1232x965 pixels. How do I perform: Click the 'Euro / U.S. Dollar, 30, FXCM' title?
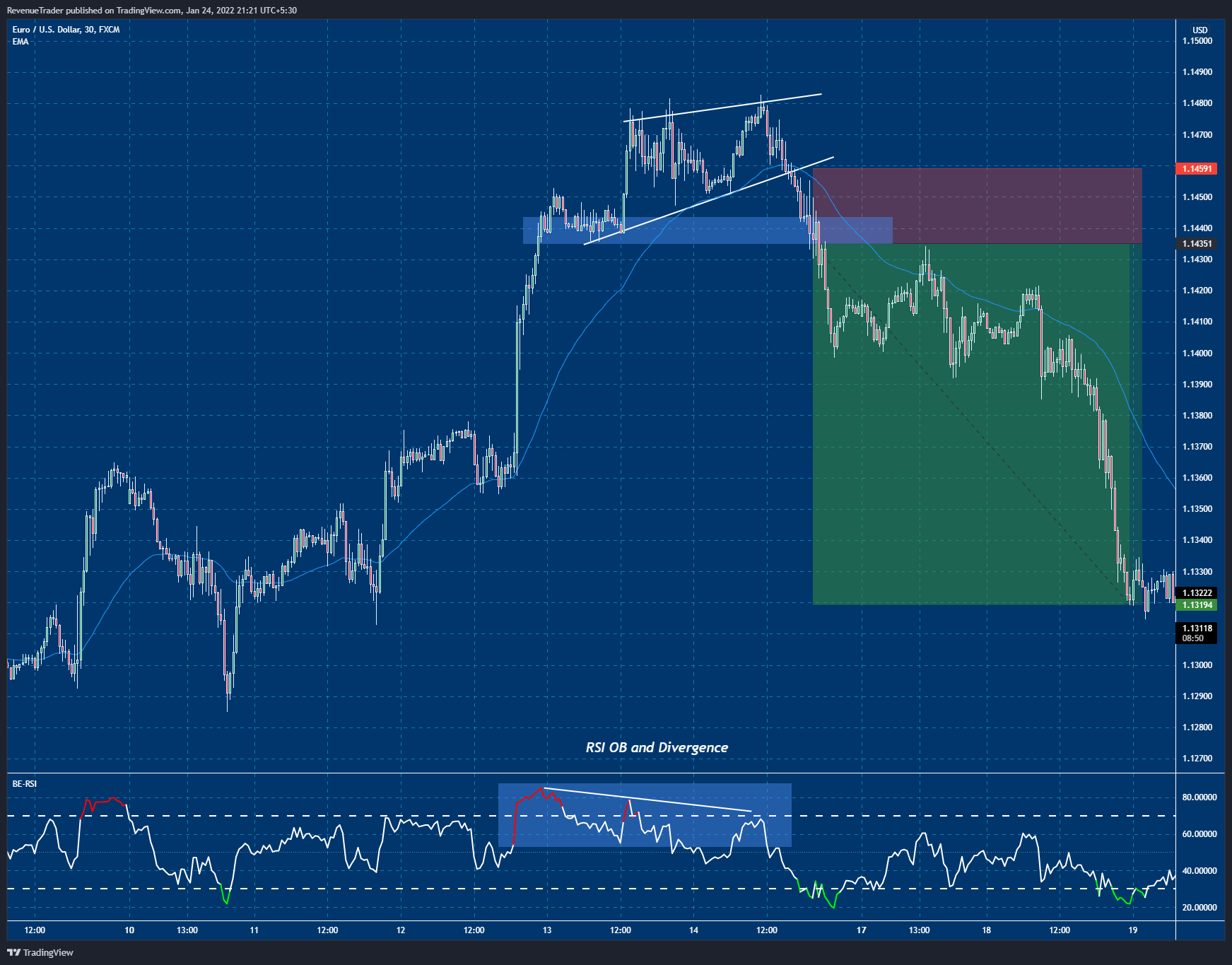66,30
